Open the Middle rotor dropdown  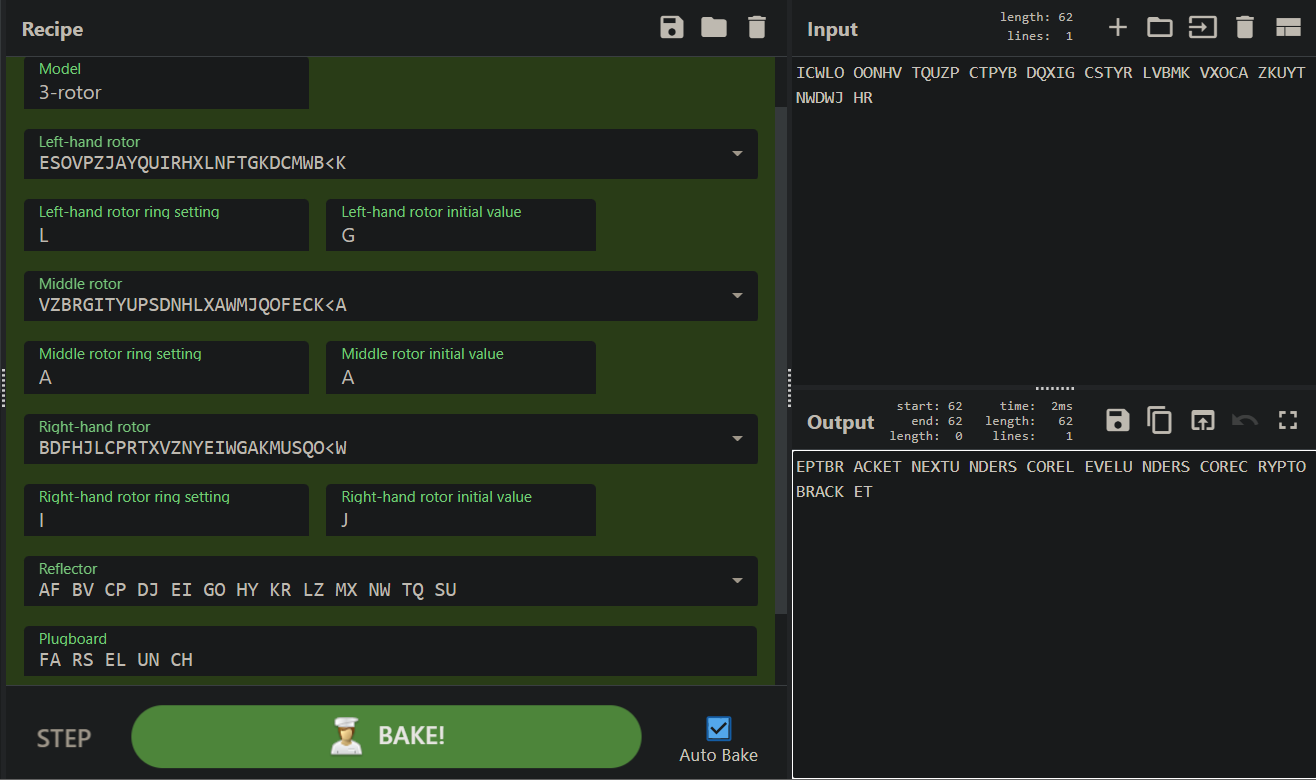[737, 296]
